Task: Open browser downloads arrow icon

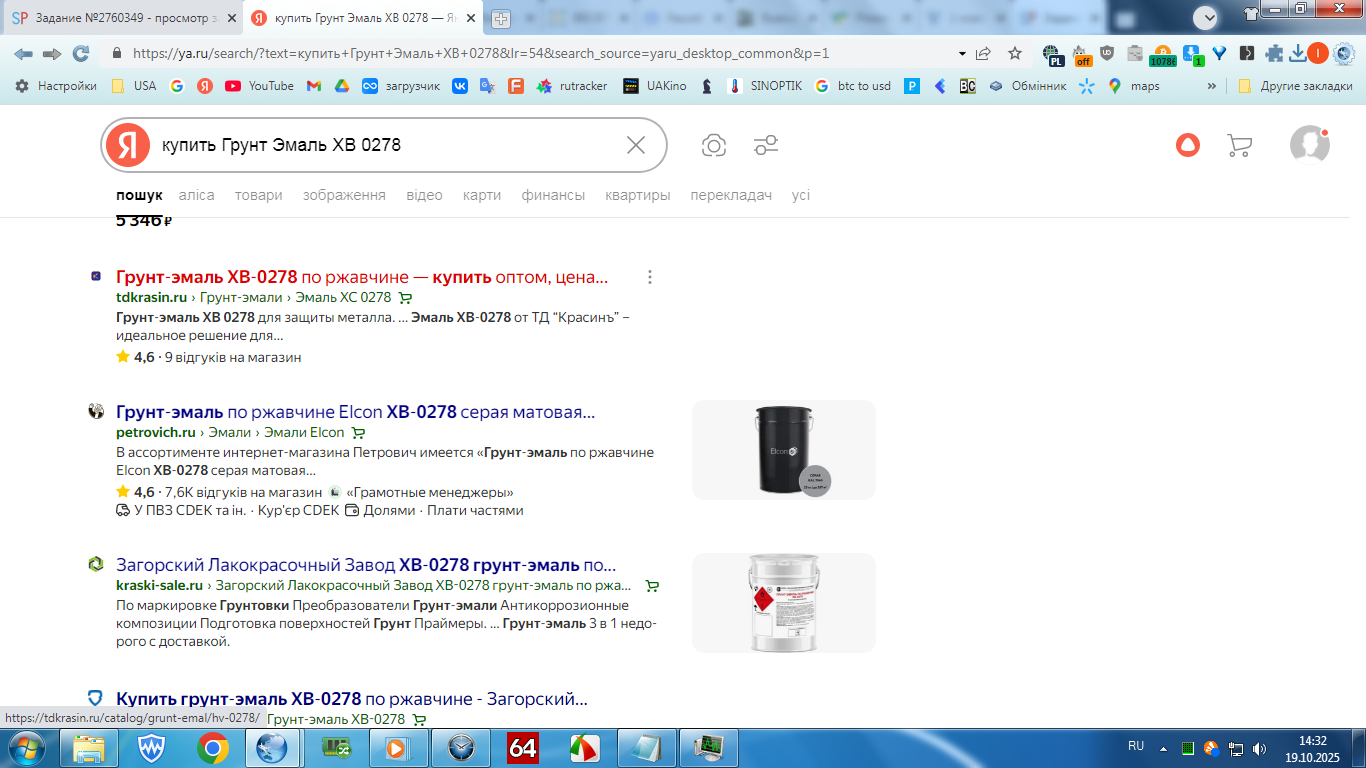Action: [x=1298, y=54]
